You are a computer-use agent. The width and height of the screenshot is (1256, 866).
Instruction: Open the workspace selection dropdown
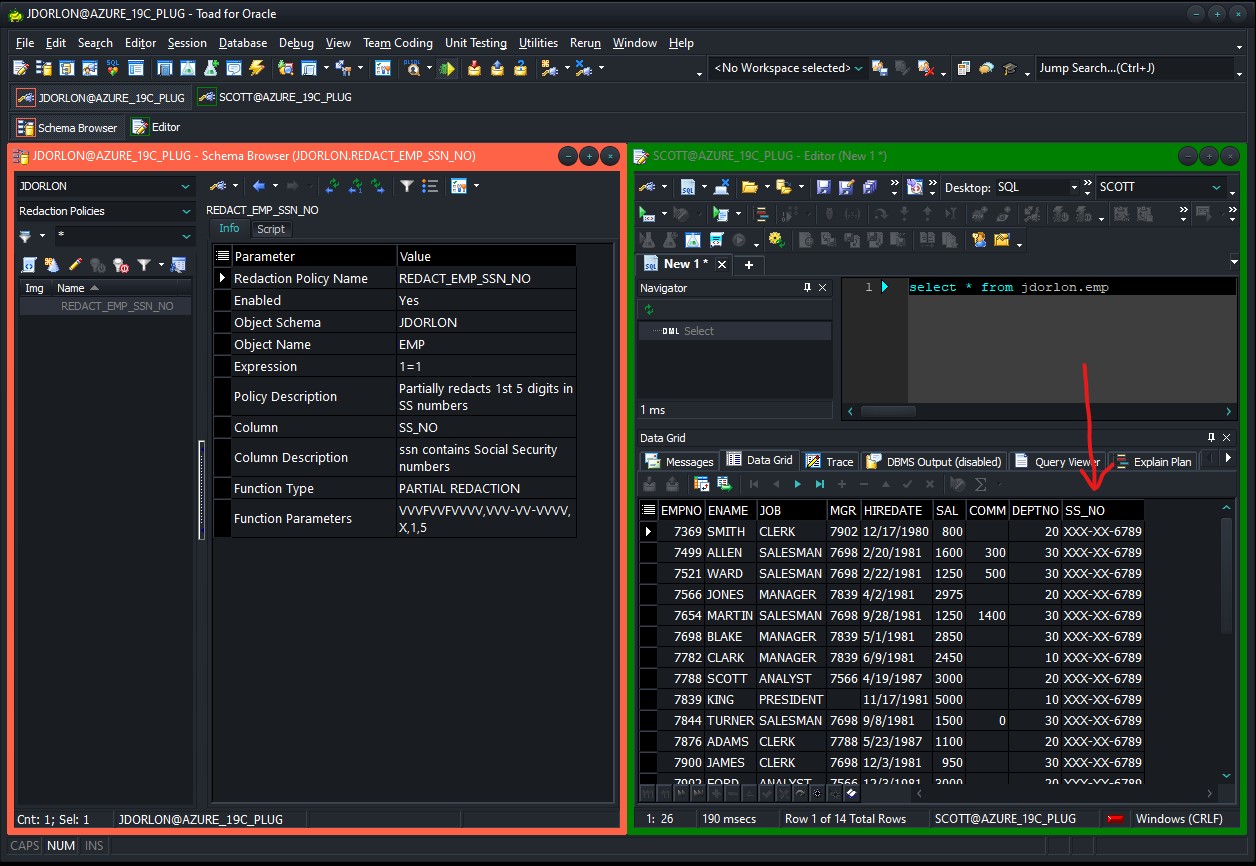pyautogui.click(x=858, y=68)
